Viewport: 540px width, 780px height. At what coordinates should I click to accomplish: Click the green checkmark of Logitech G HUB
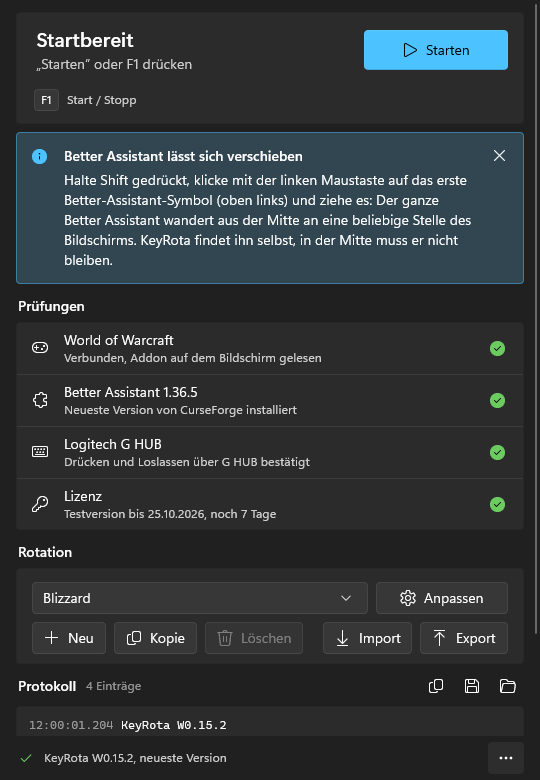(x=497, y=452)
